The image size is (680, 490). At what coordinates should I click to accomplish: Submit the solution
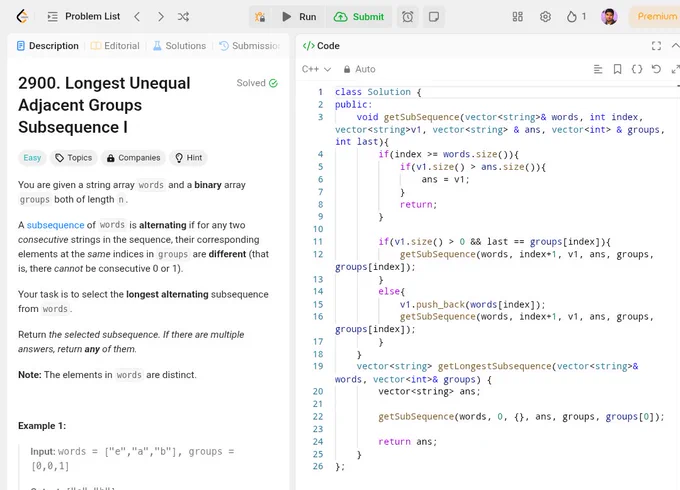point(359,16)
